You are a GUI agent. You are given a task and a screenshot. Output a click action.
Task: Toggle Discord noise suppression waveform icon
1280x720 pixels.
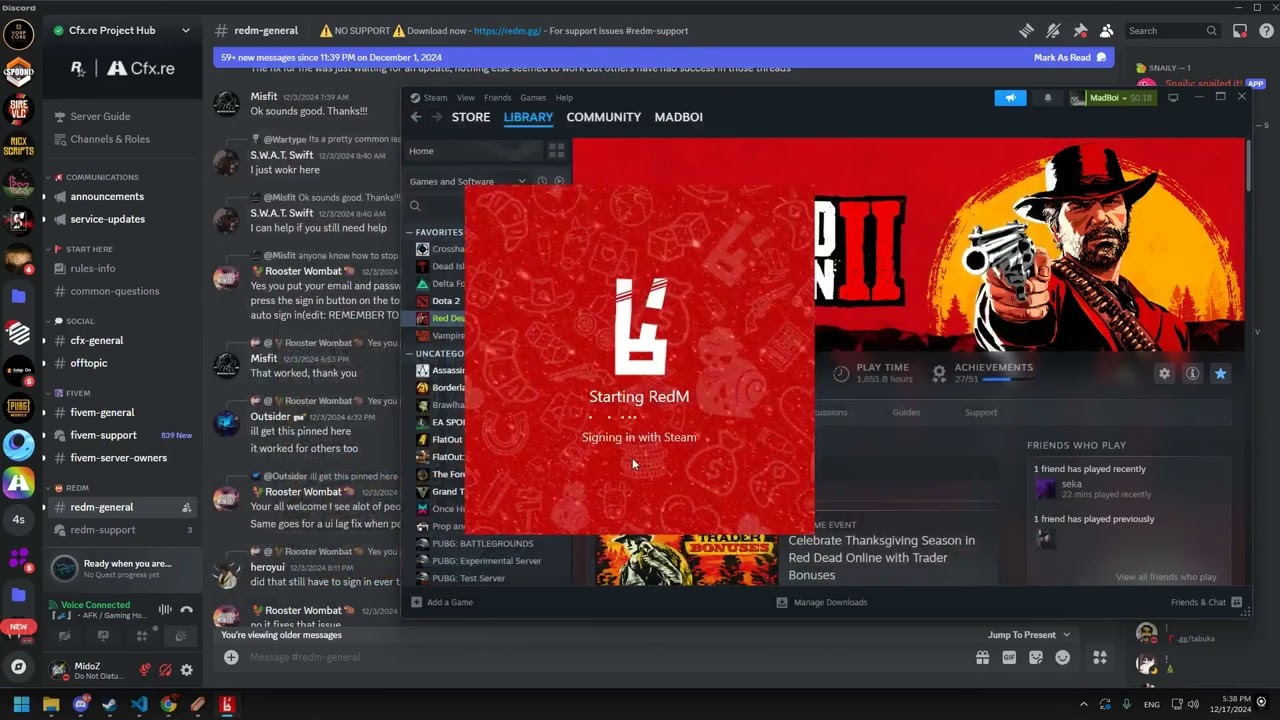(165, 609)
